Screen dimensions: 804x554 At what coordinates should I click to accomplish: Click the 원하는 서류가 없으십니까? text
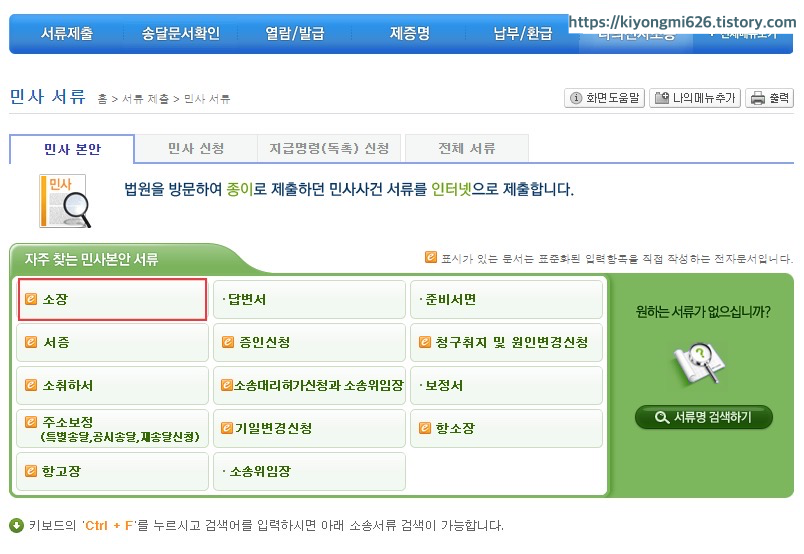coord(703,311)
